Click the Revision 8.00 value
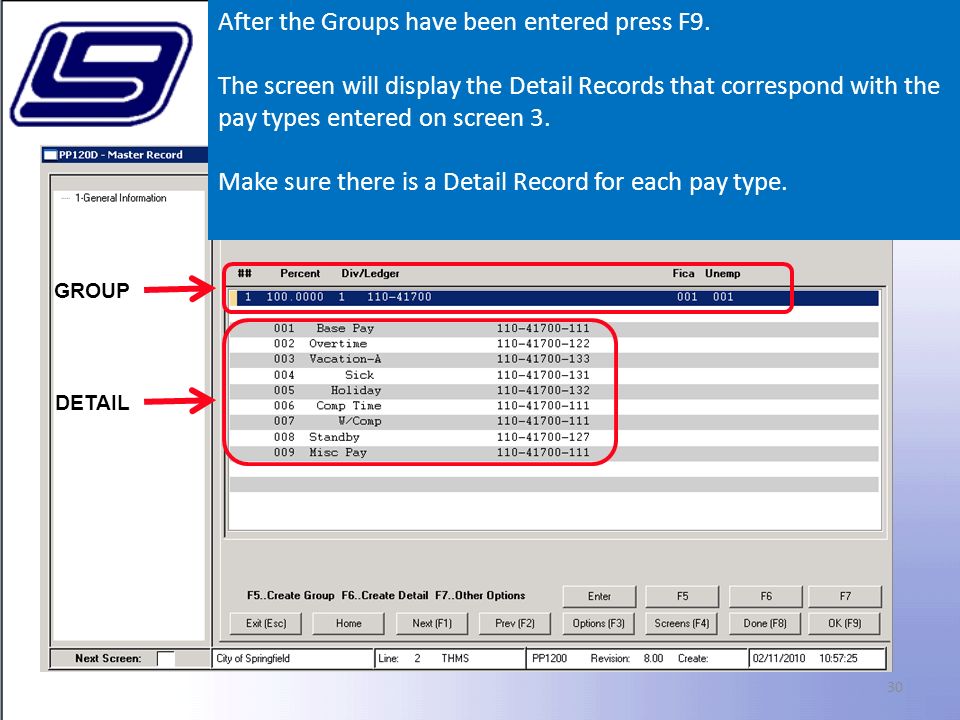This screenshot has height=720, width=960. click(x=653, y=659)
